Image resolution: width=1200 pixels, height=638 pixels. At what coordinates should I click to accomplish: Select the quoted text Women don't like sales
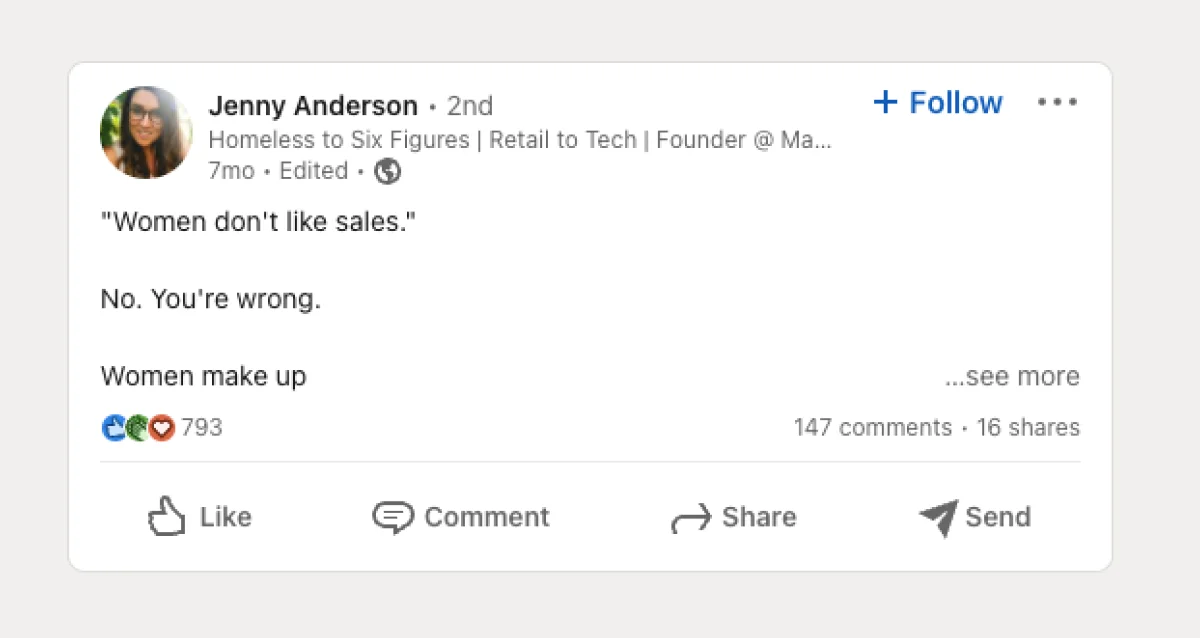coord(259,221)
